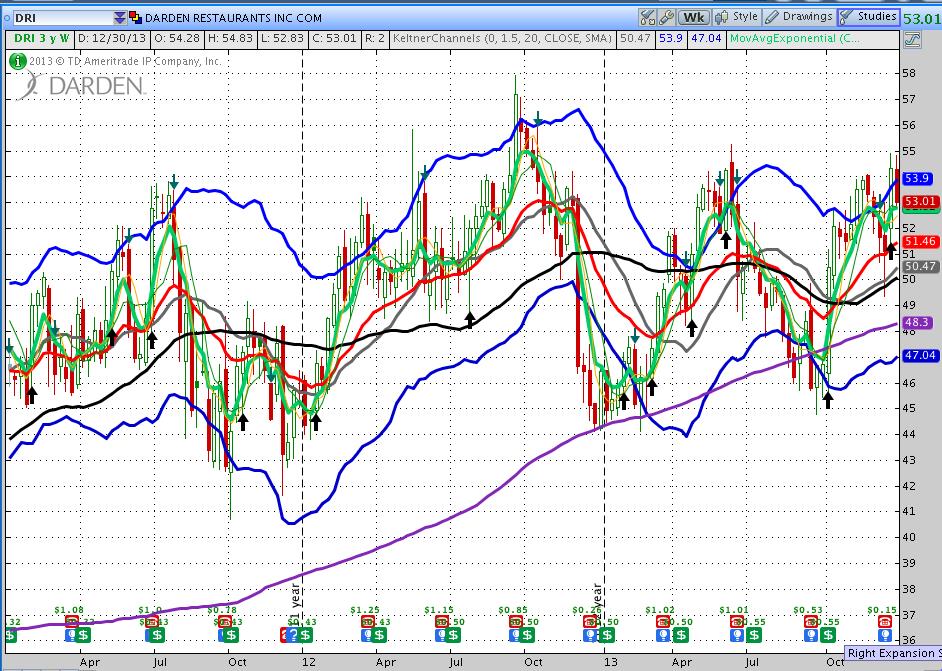The image size is (942, 671).
Task: Open the earnings phone icon under $0.15
Action: [885, 621]
